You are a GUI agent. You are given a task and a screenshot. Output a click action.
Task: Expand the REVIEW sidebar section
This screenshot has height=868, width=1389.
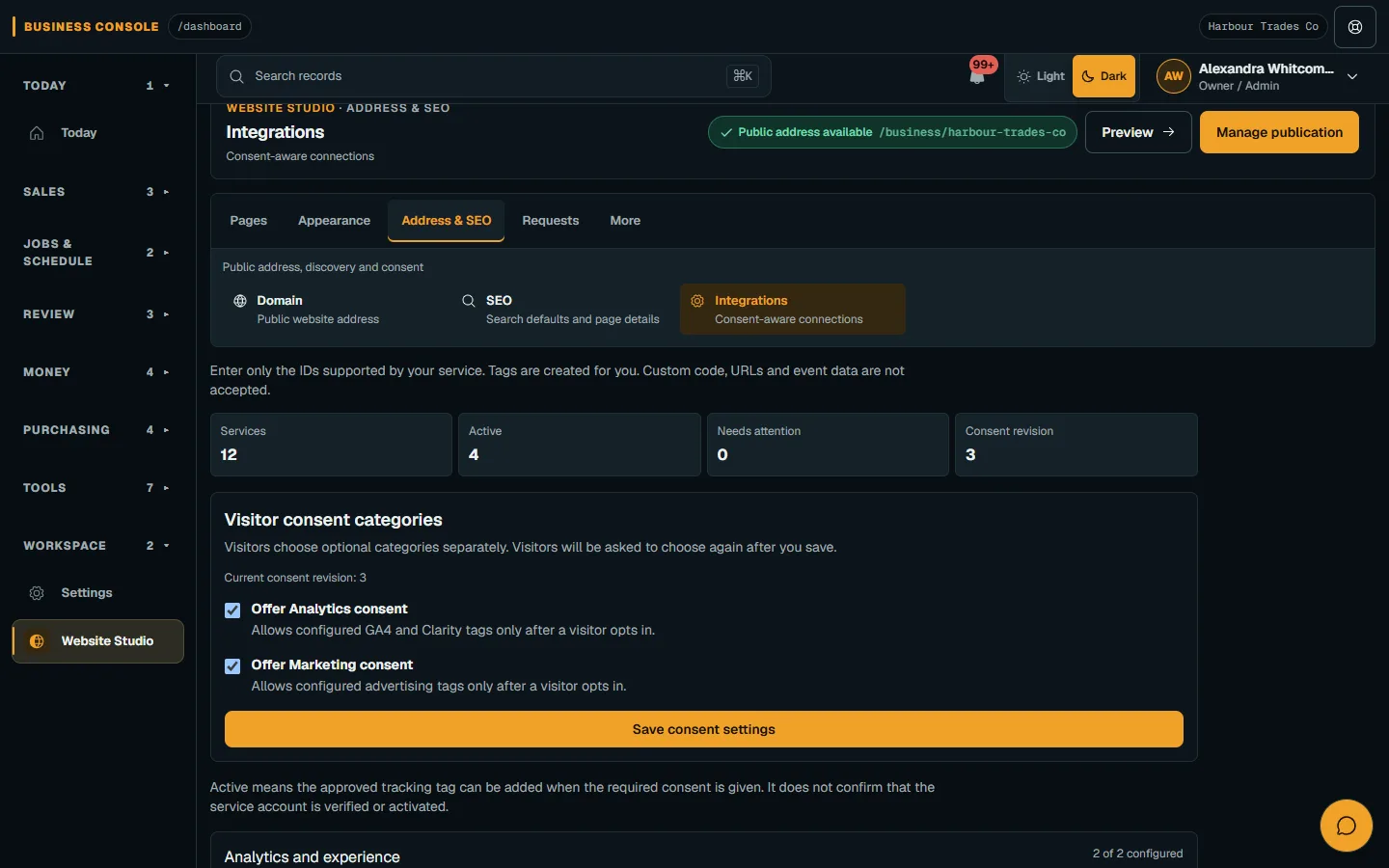pos(96,314)
